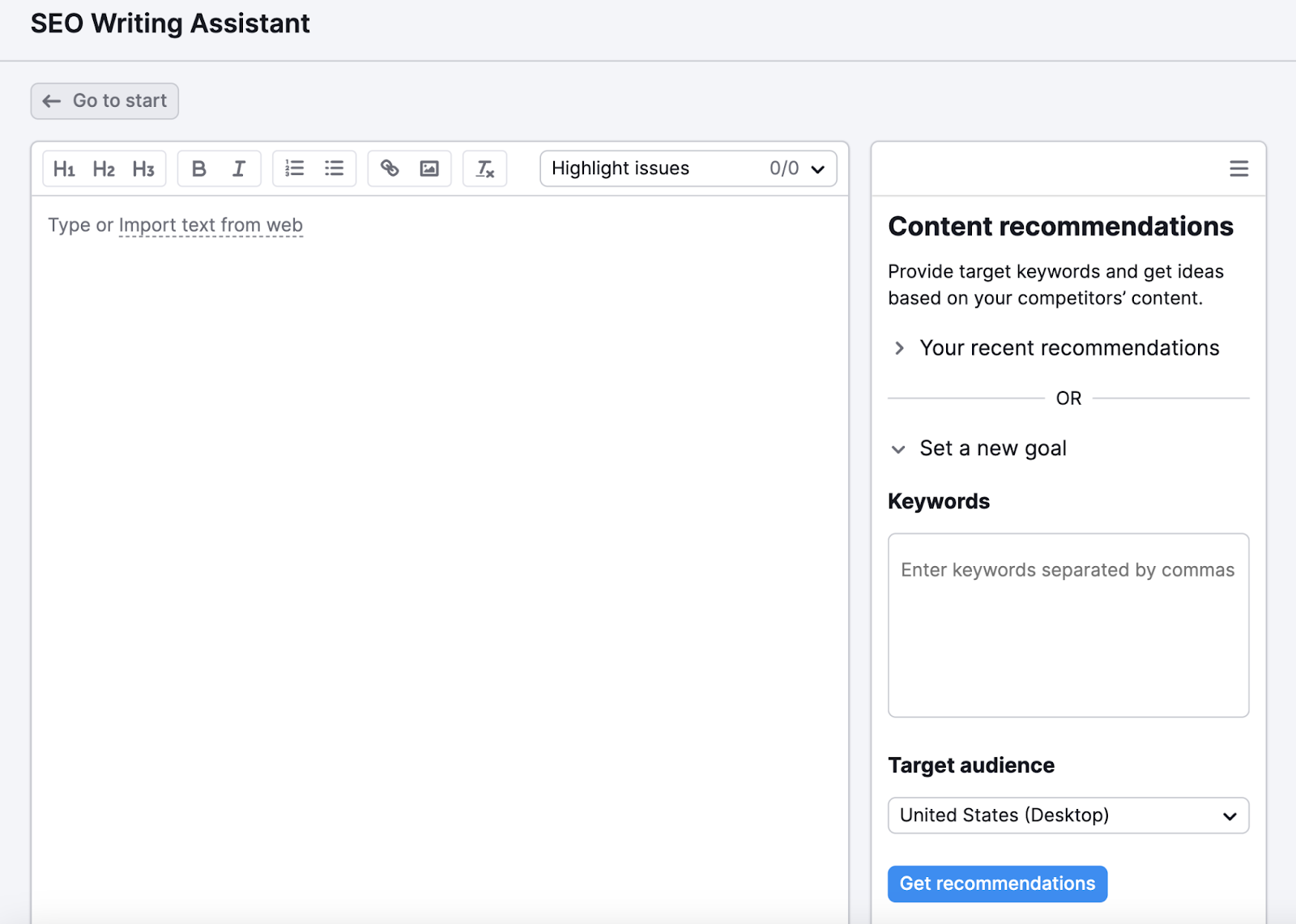Open the Target audience dropdown
1296x924 pixels.
(x=1068, y=815)
